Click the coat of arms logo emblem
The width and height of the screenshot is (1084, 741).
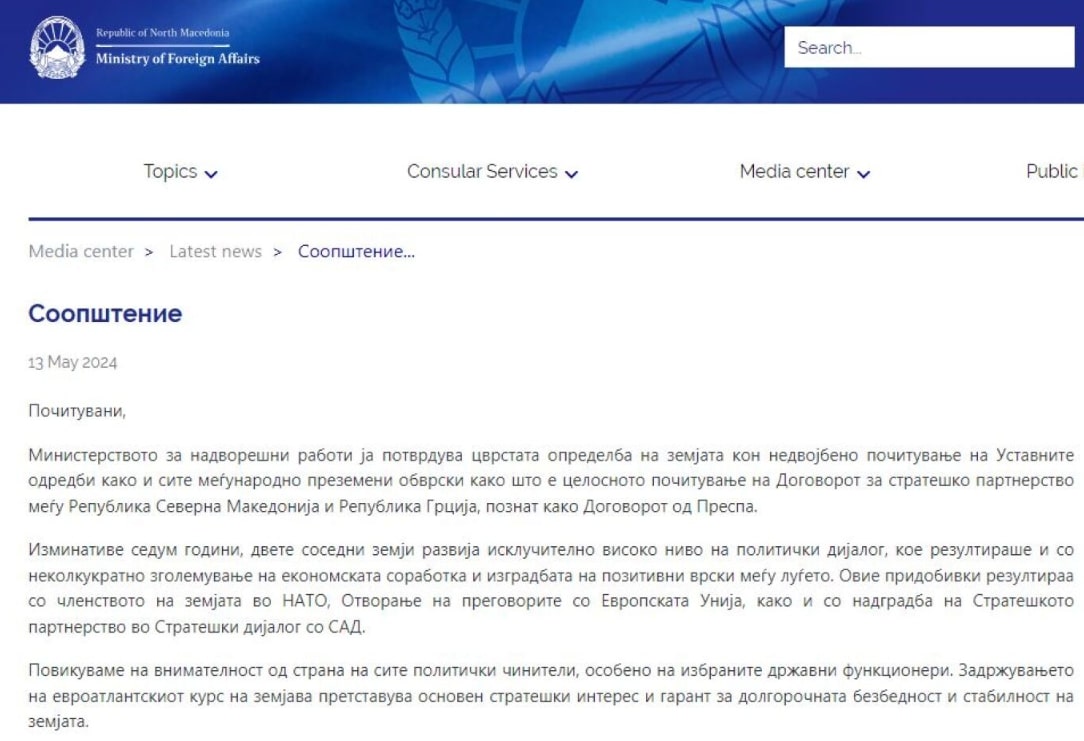pyautogui.click(x=57, y=46)
